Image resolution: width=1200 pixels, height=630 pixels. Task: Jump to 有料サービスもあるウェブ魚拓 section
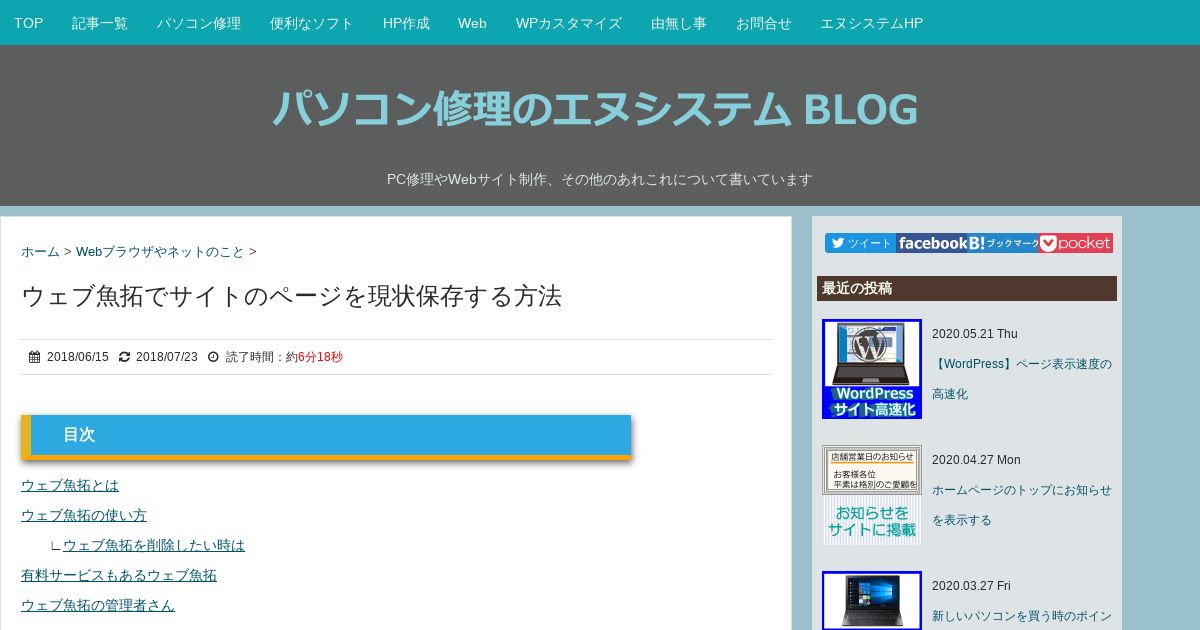pyautogui.click(x=119, y=575)
